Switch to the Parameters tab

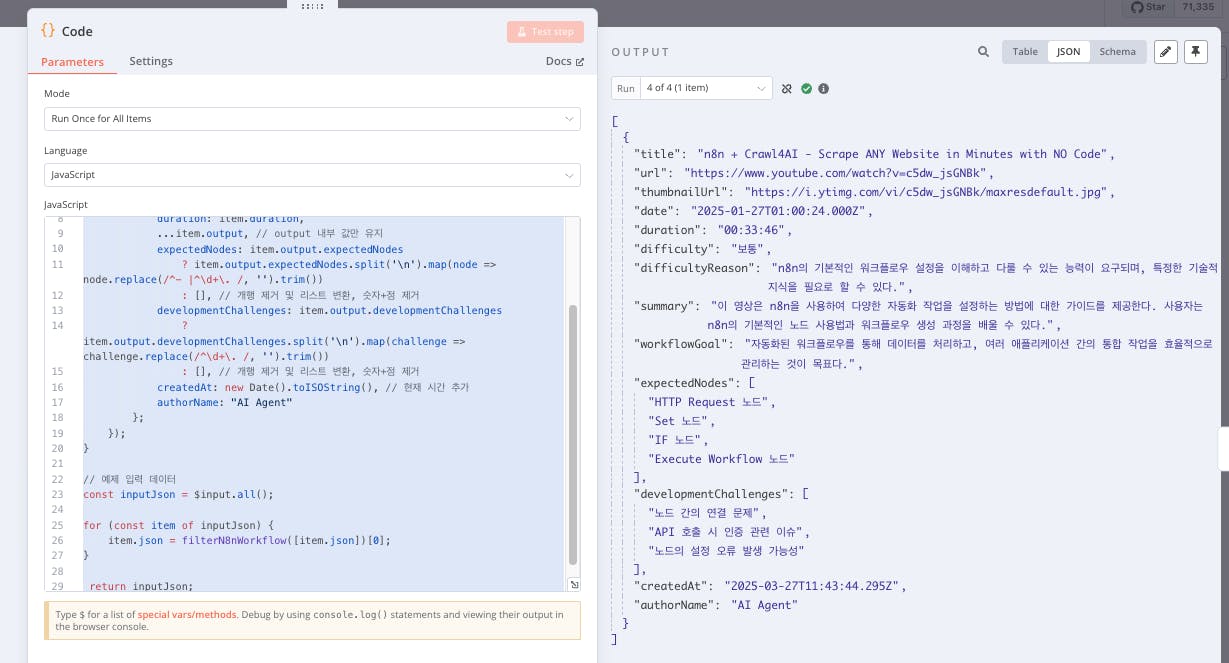pyautogui.click(x=72, y=62)
